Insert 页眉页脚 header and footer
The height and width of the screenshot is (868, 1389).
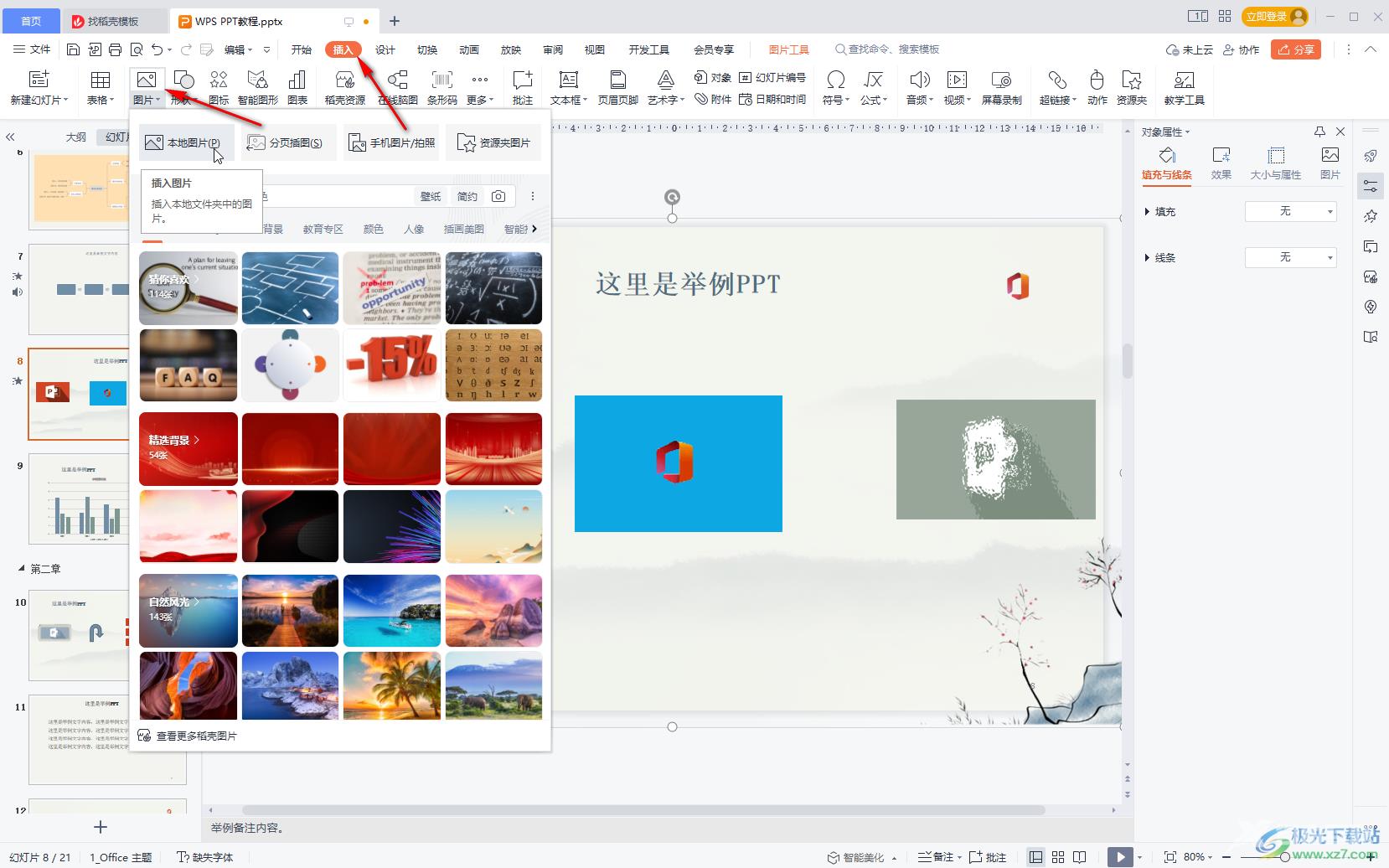(x=618, y=87)
